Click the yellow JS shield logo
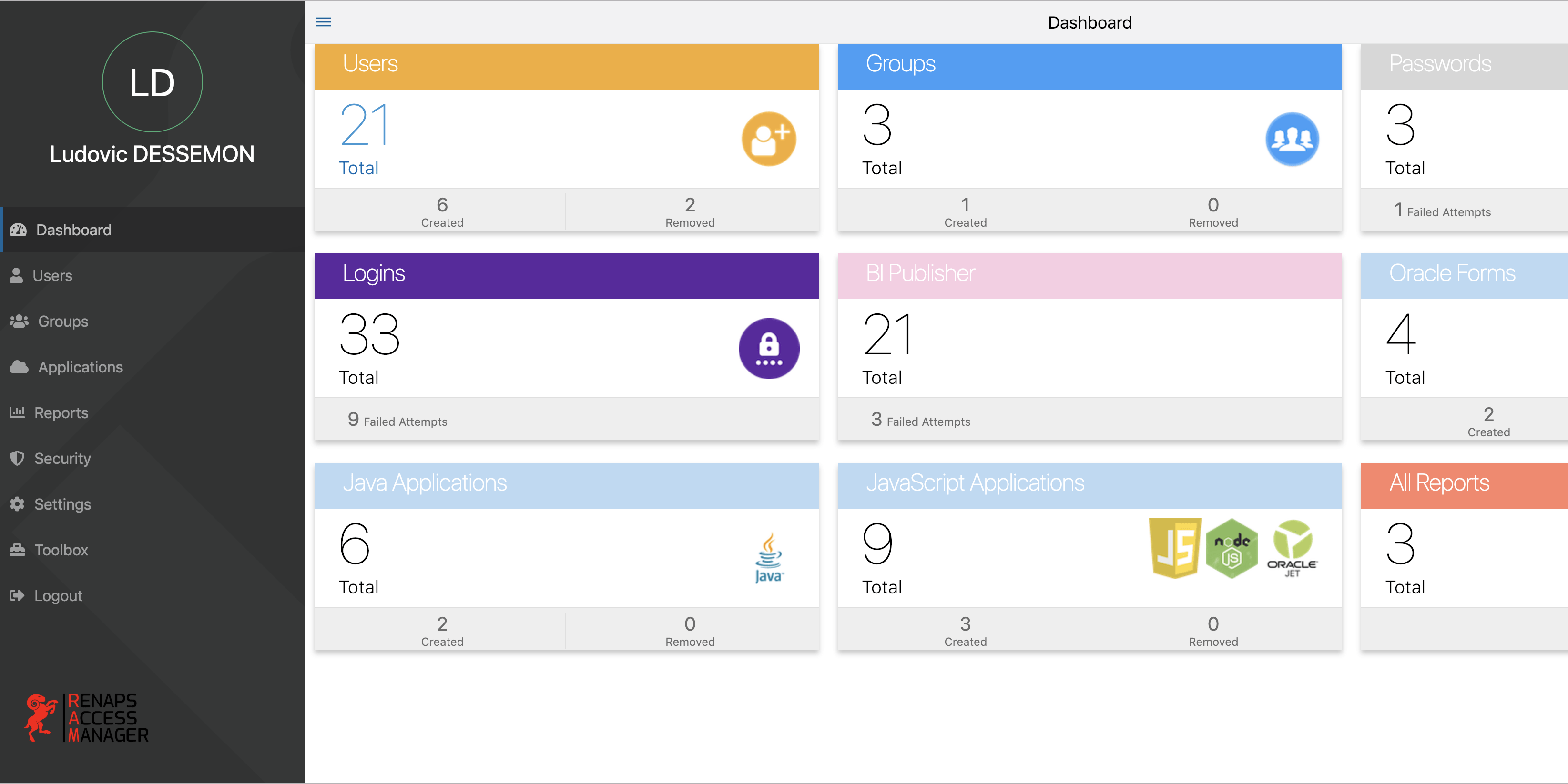The image size is (1568, 784). (x=1174, y=548)
